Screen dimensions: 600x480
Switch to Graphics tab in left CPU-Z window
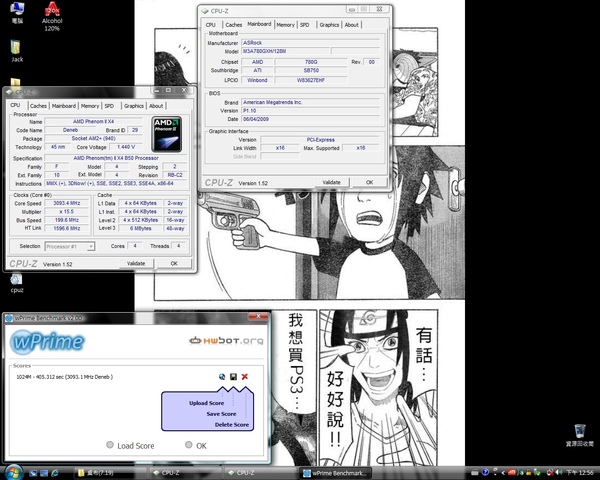pos(134,106)
